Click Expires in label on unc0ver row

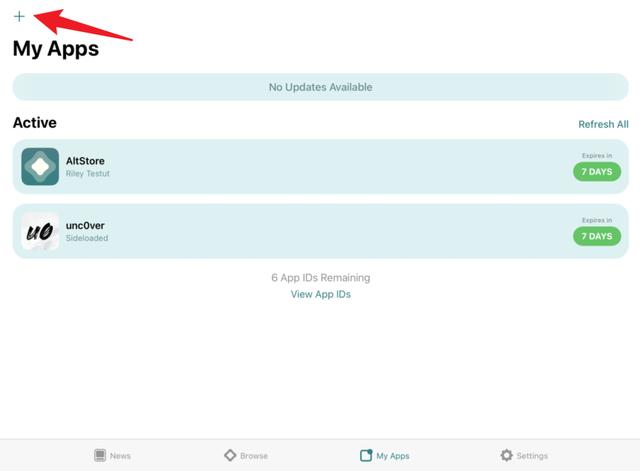[597, 220]
